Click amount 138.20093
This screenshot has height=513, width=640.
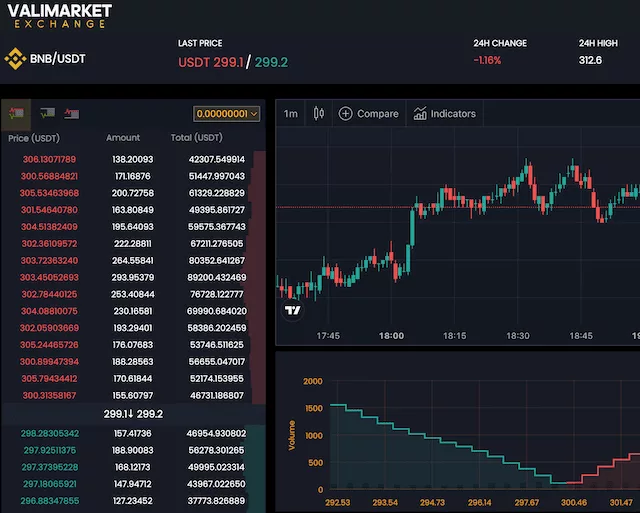133,160
